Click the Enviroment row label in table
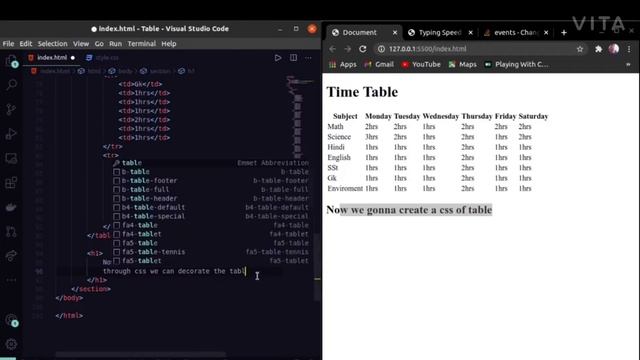Screen dimensions: 640x360 pyautogui.click(x=345, y=189)
